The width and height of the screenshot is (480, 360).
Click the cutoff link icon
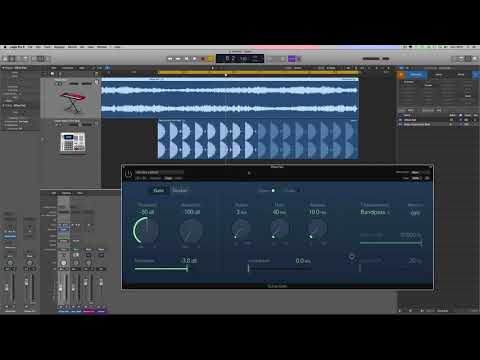pyautogui.click(x=351, y=257)
